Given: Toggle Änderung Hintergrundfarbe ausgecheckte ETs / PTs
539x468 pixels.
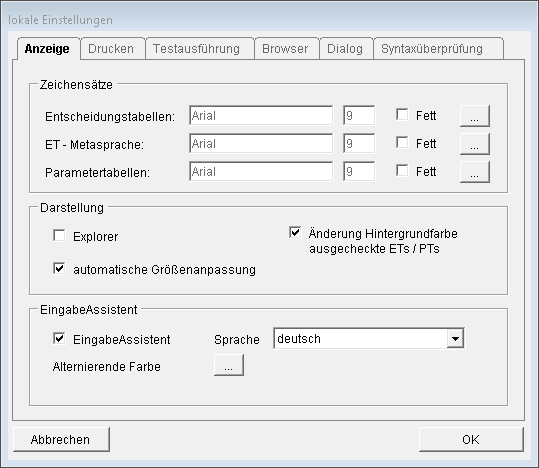Looking at the screenshot, I should tap(295, 232).
